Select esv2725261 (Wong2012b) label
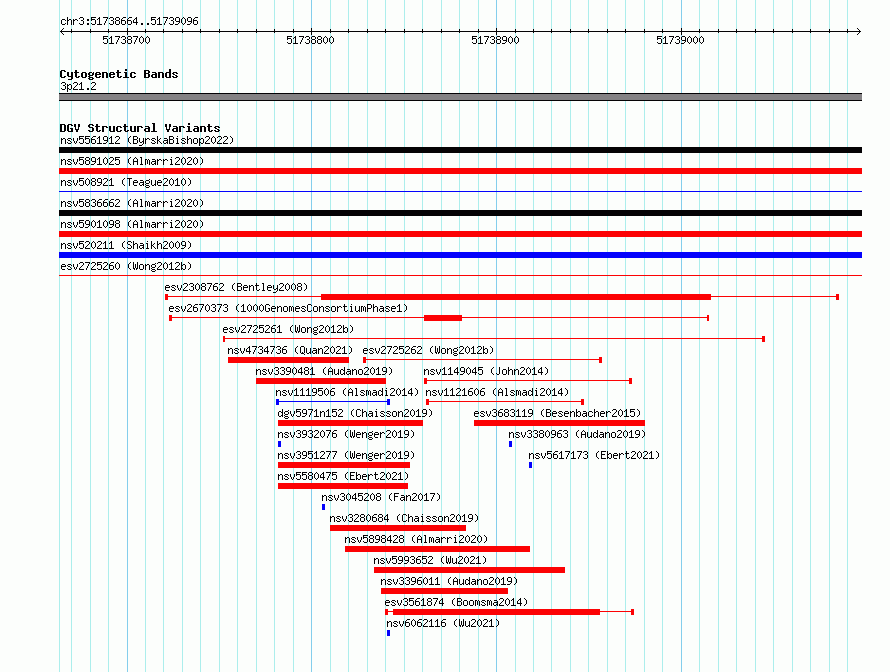Viewport: 890px width, 672px height. (288, 329)
